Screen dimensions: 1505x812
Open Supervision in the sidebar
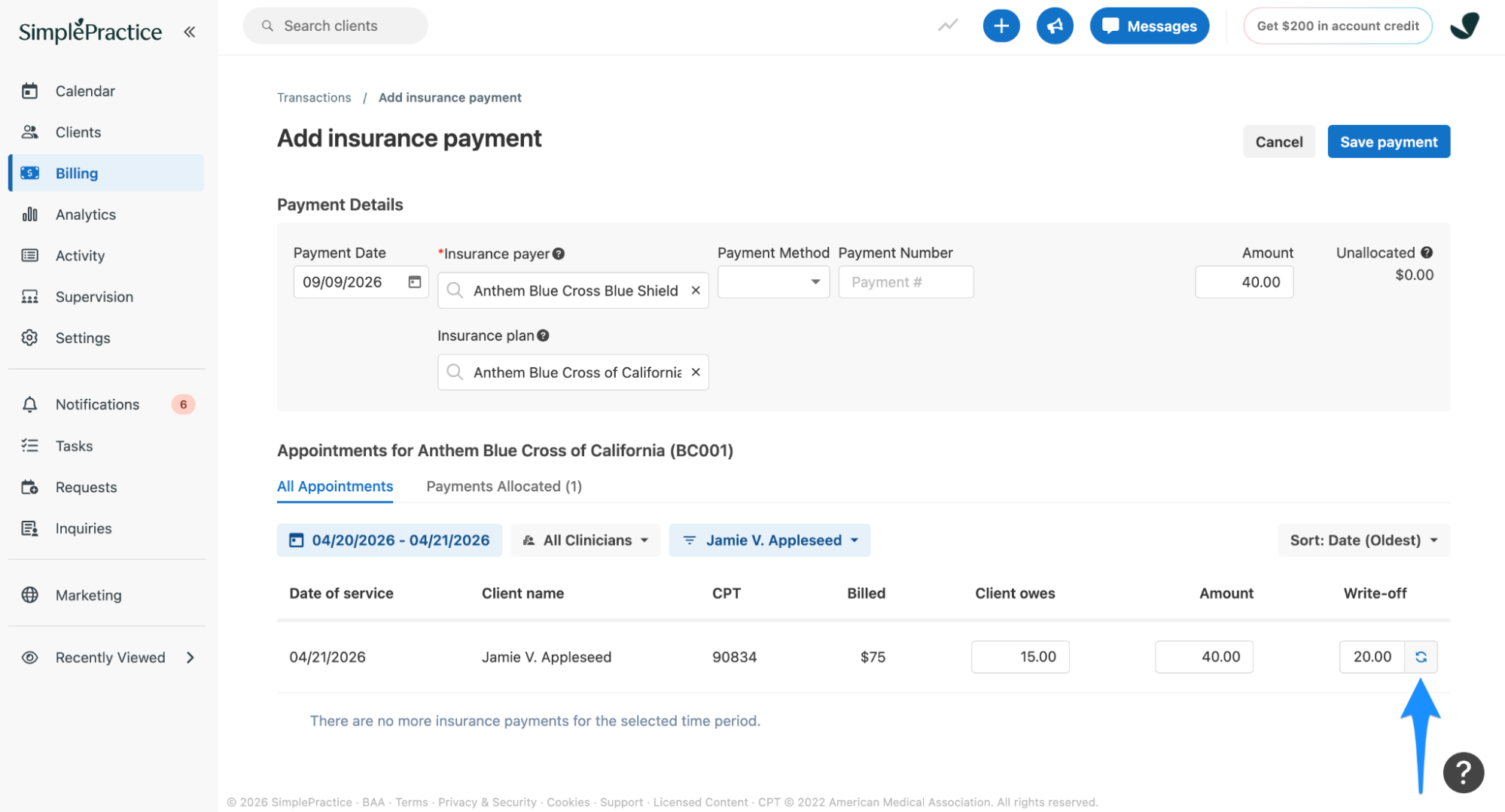pos(106,297)
